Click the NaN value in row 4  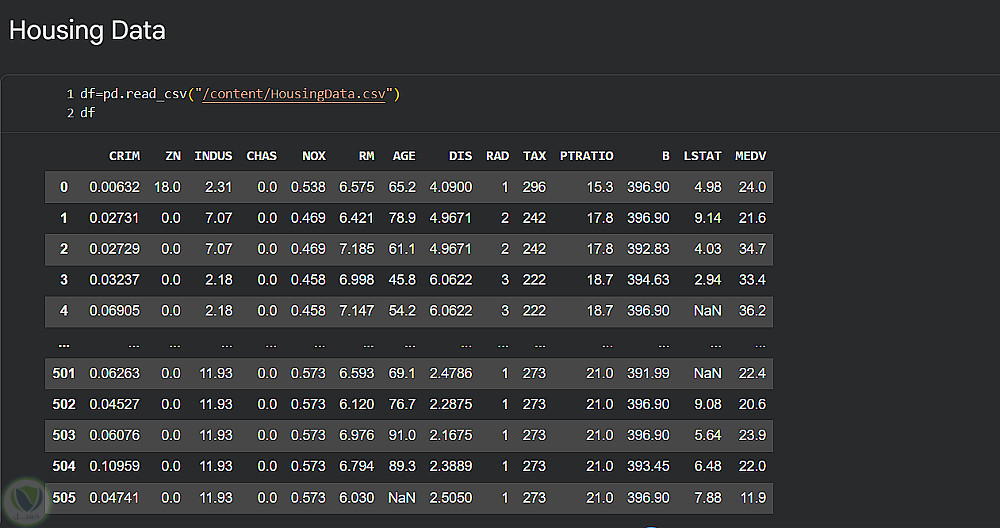[707, 311]
